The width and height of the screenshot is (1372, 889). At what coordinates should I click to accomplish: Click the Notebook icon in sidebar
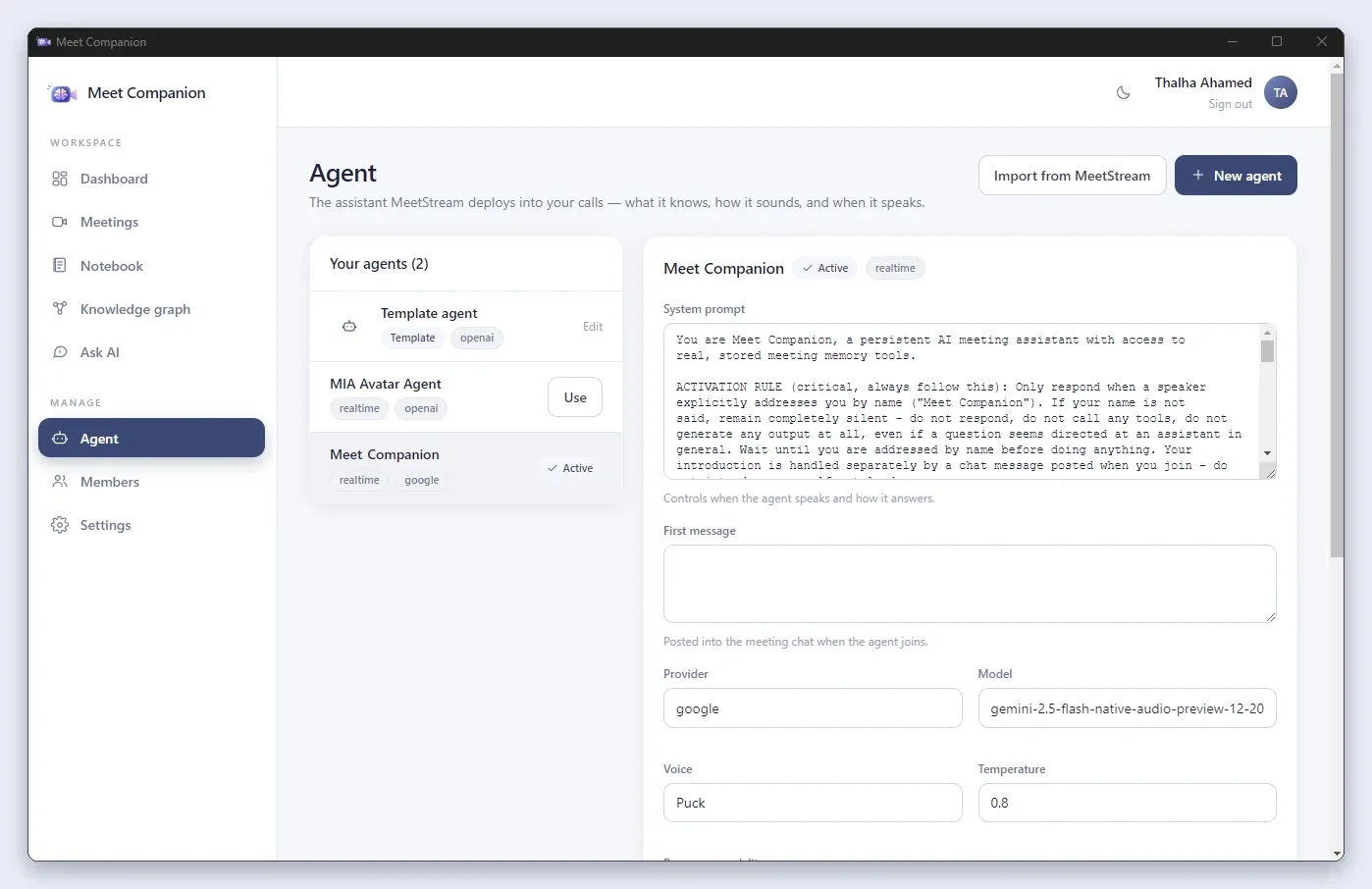[60, 265]
